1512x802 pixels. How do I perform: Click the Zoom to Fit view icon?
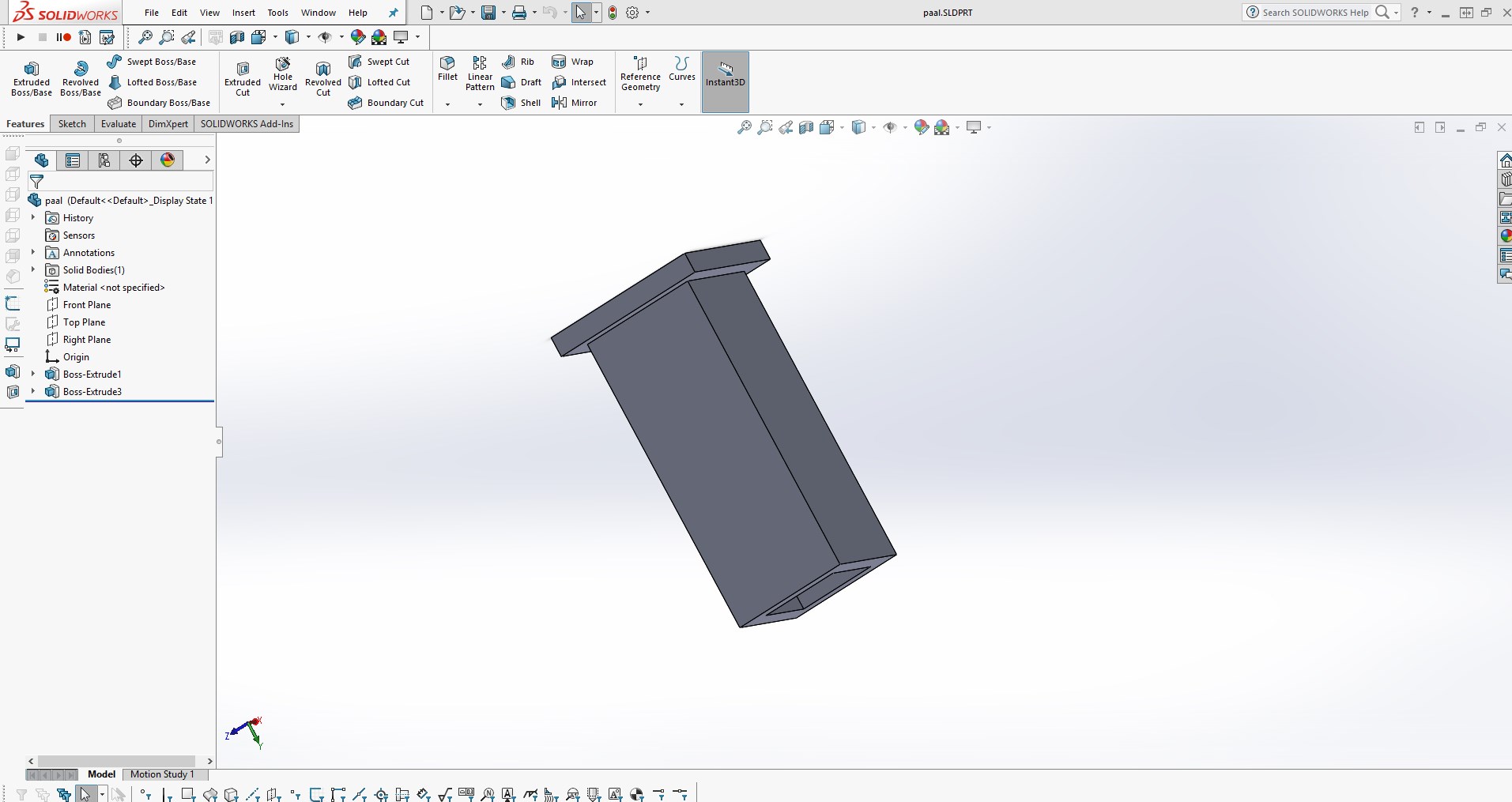(x=745, y=127)
